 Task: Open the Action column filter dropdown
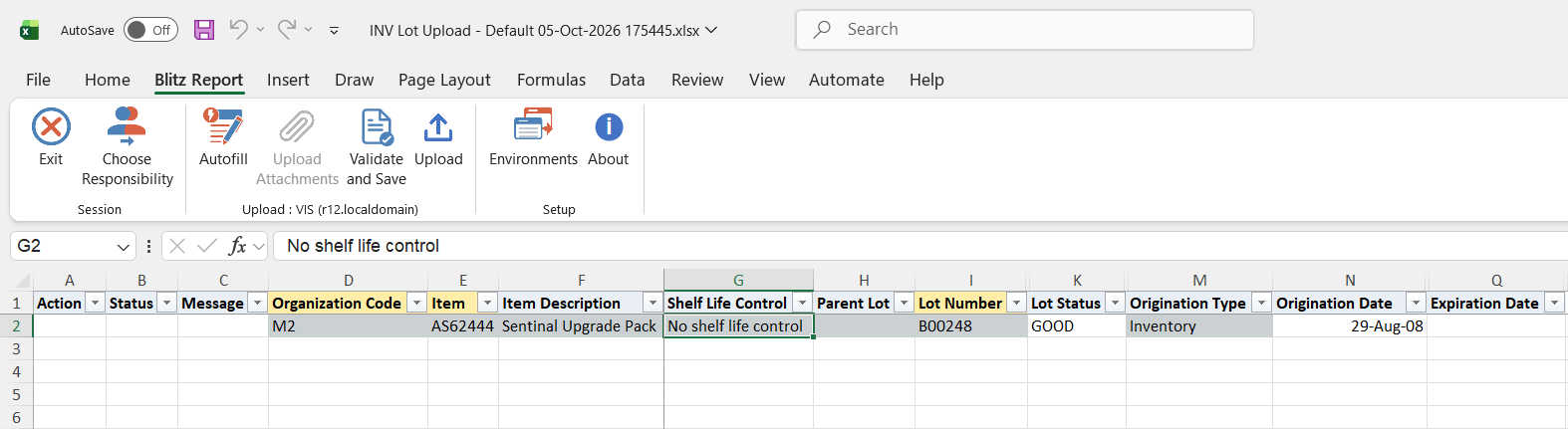(96, 303)
